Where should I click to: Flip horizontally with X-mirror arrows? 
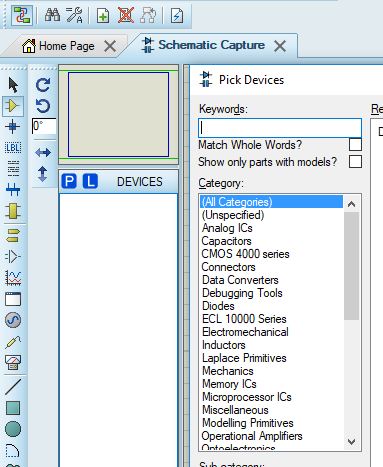tap(43, 153)
